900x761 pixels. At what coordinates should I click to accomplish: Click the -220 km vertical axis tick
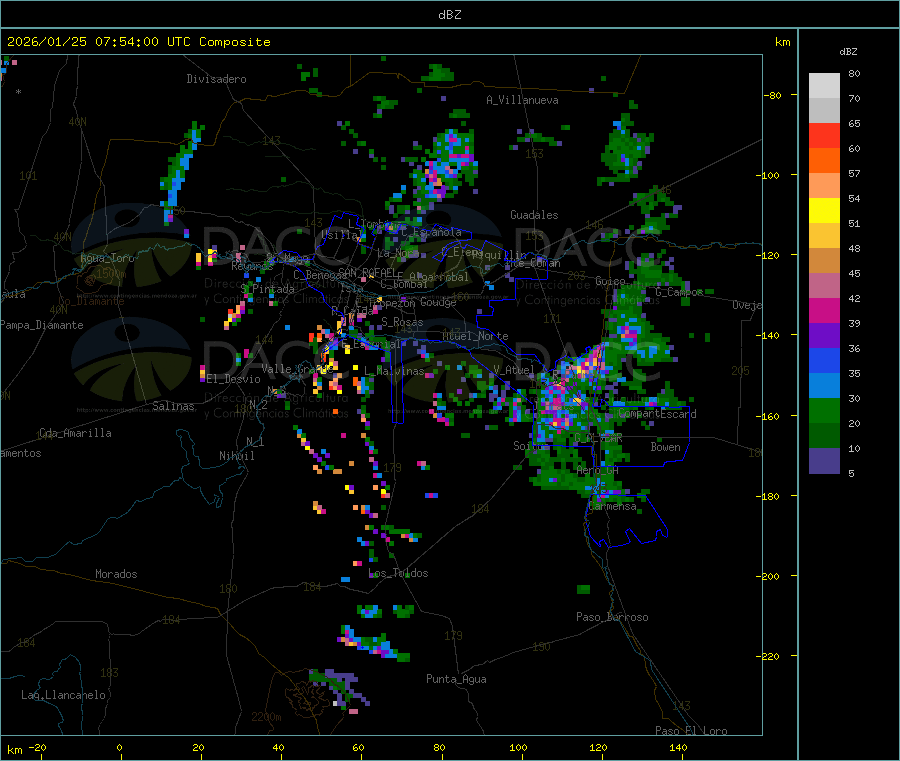[770, 656]
